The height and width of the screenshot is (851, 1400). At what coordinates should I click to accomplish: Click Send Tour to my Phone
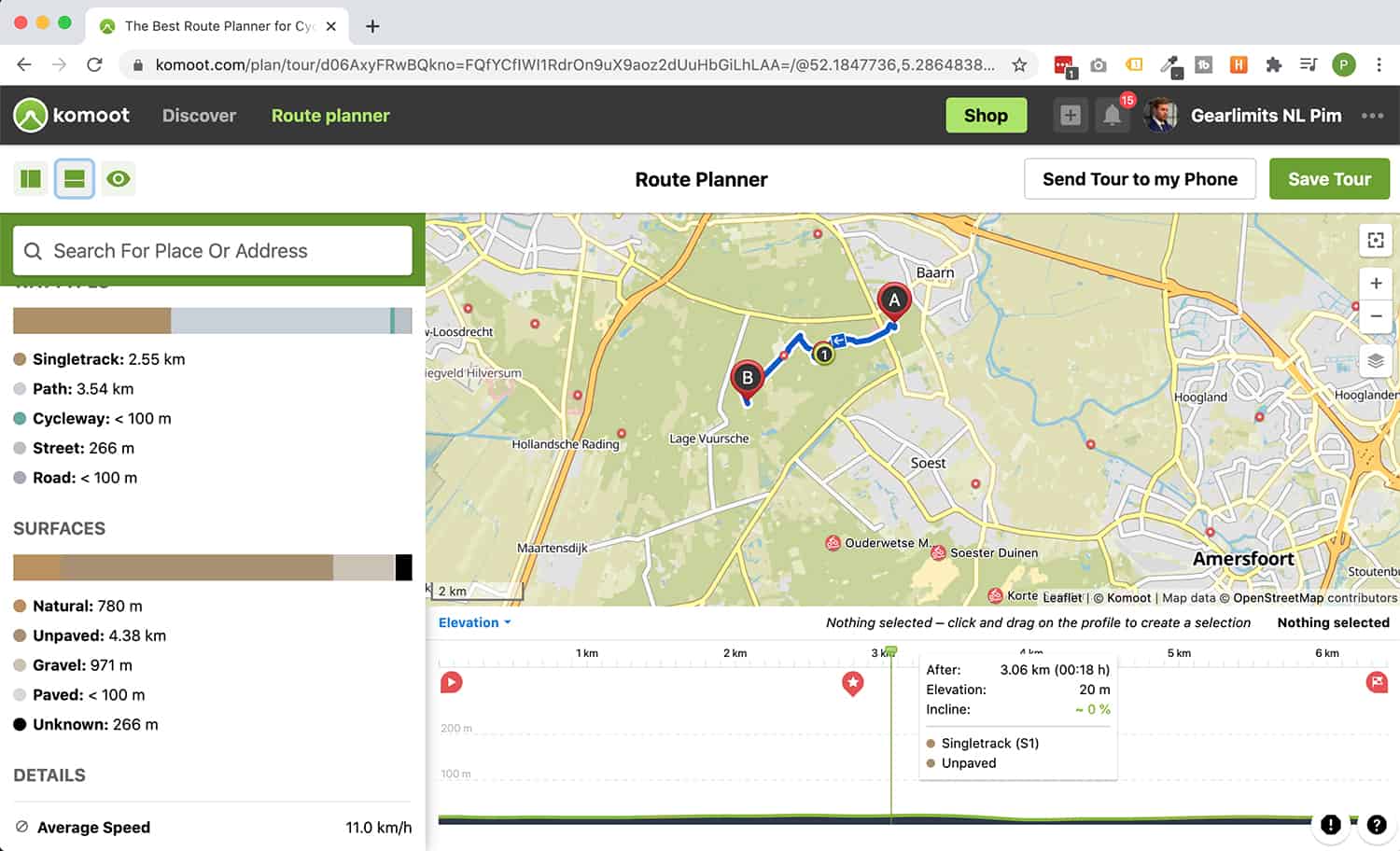click(1140, 179)
